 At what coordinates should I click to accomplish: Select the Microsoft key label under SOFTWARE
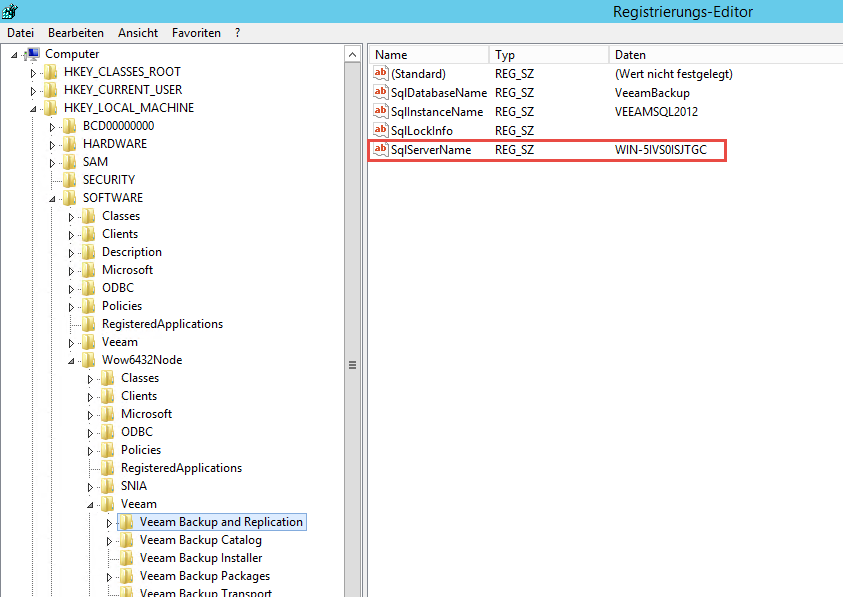coord(127,269)
